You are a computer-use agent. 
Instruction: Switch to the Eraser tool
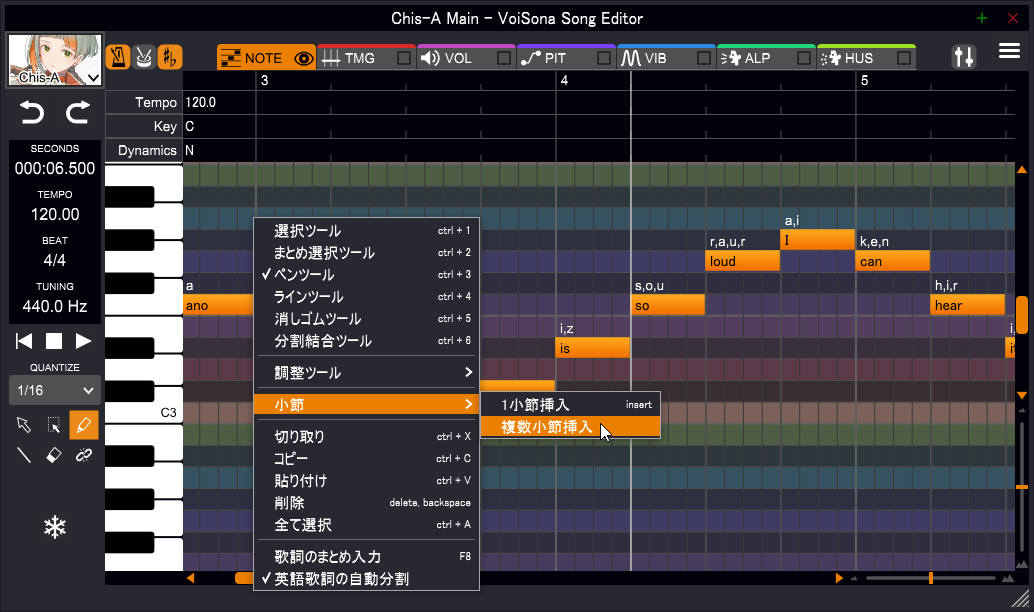pyautogui.click(x=55, y=455)
